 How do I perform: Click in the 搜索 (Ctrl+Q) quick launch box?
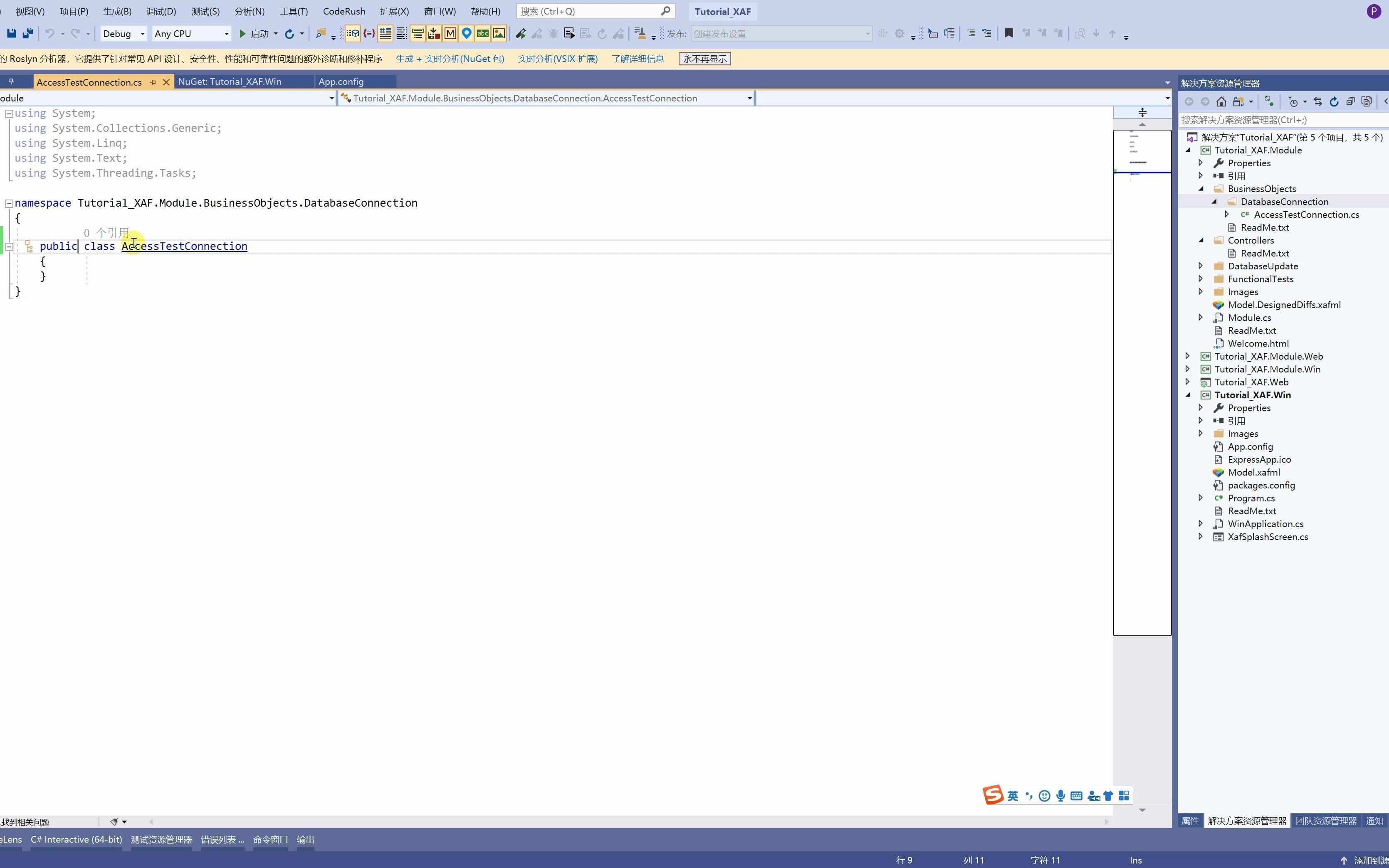click(596, 12)
